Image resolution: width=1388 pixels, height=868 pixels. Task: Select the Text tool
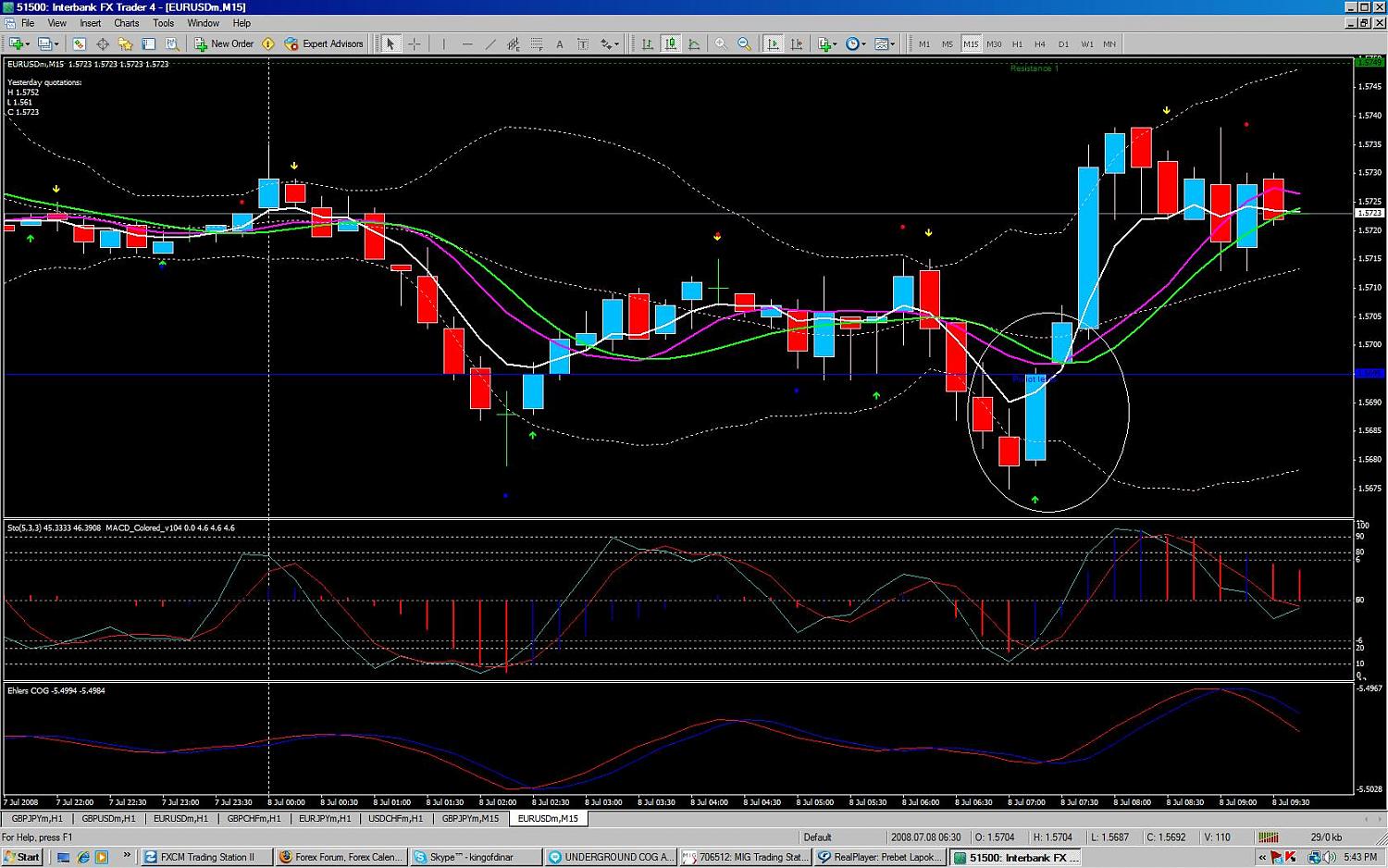(x=560, y=43)
